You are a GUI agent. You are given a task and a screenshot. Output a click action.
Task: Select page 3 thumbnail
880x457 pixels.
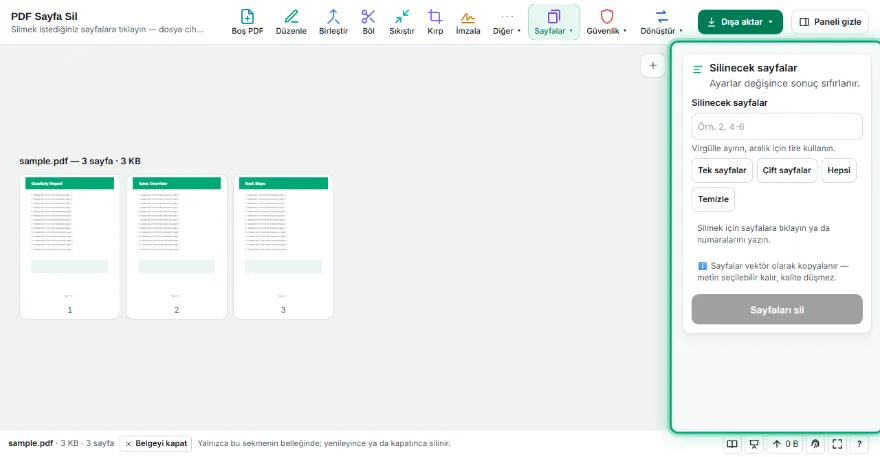coord(283,247)
